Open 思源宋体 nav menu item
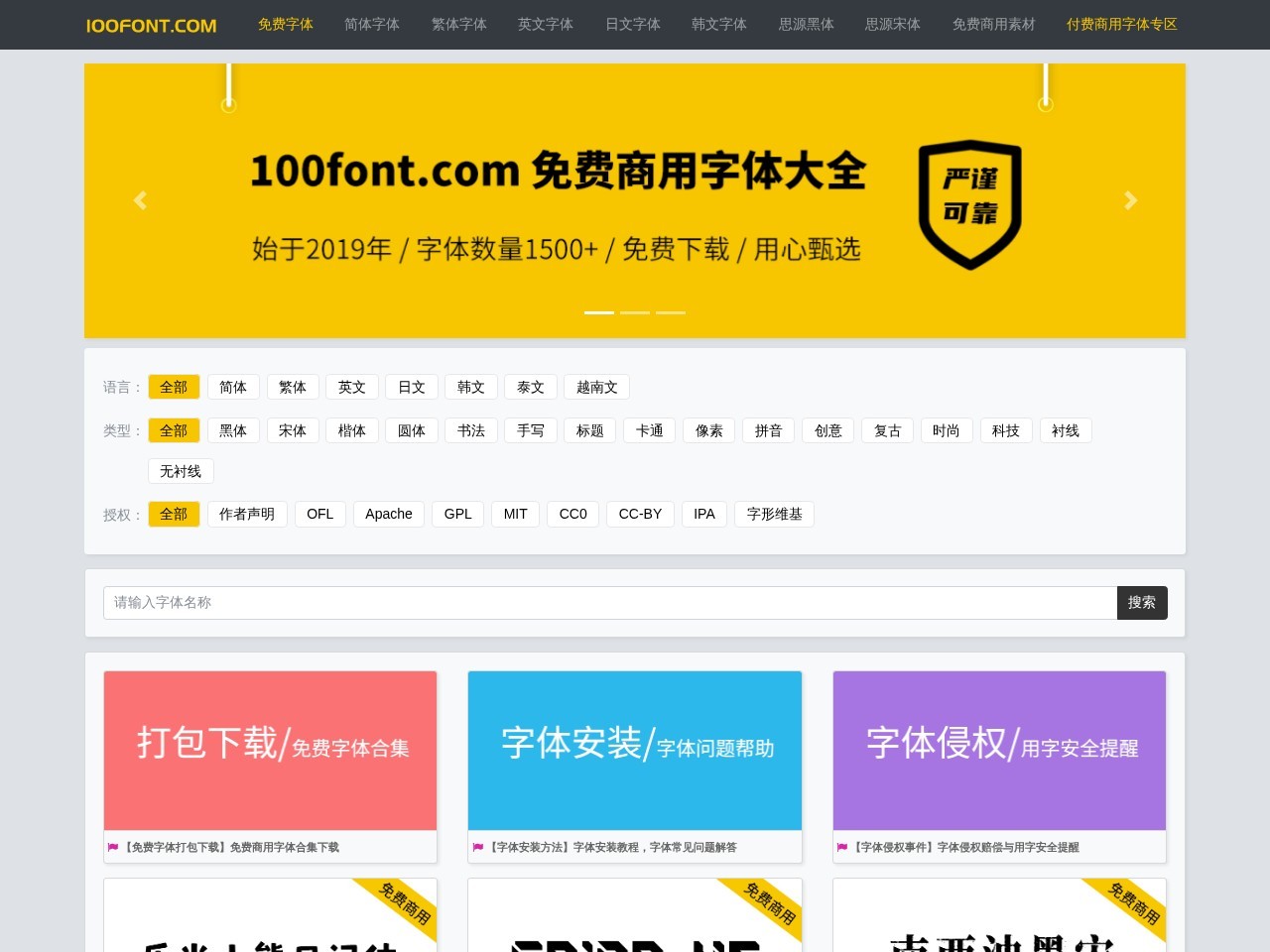 [893, 24]
